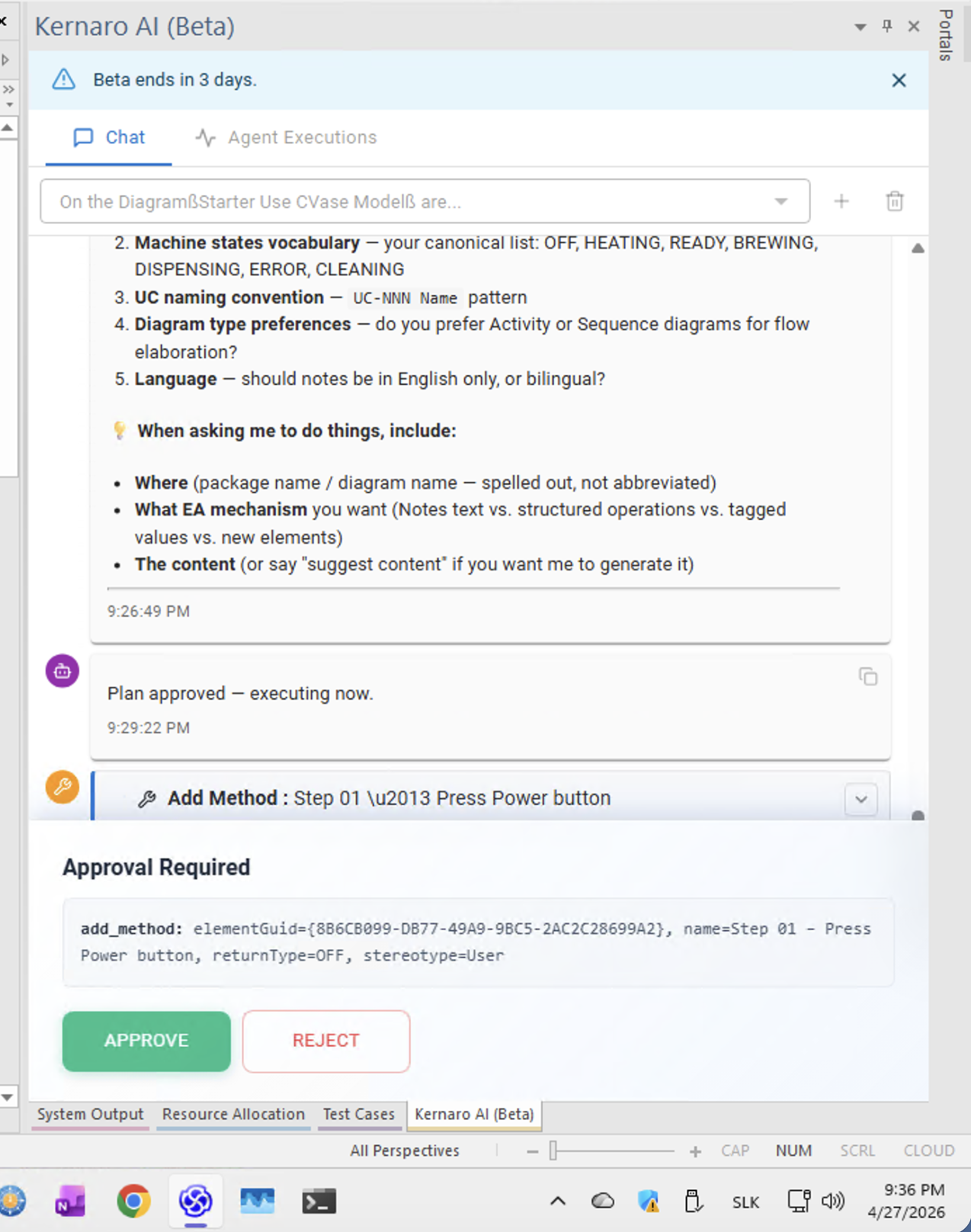Open the panel options dropdown arrow
Viewport: 971px width, 1232px height.
(x=860, y=27)
